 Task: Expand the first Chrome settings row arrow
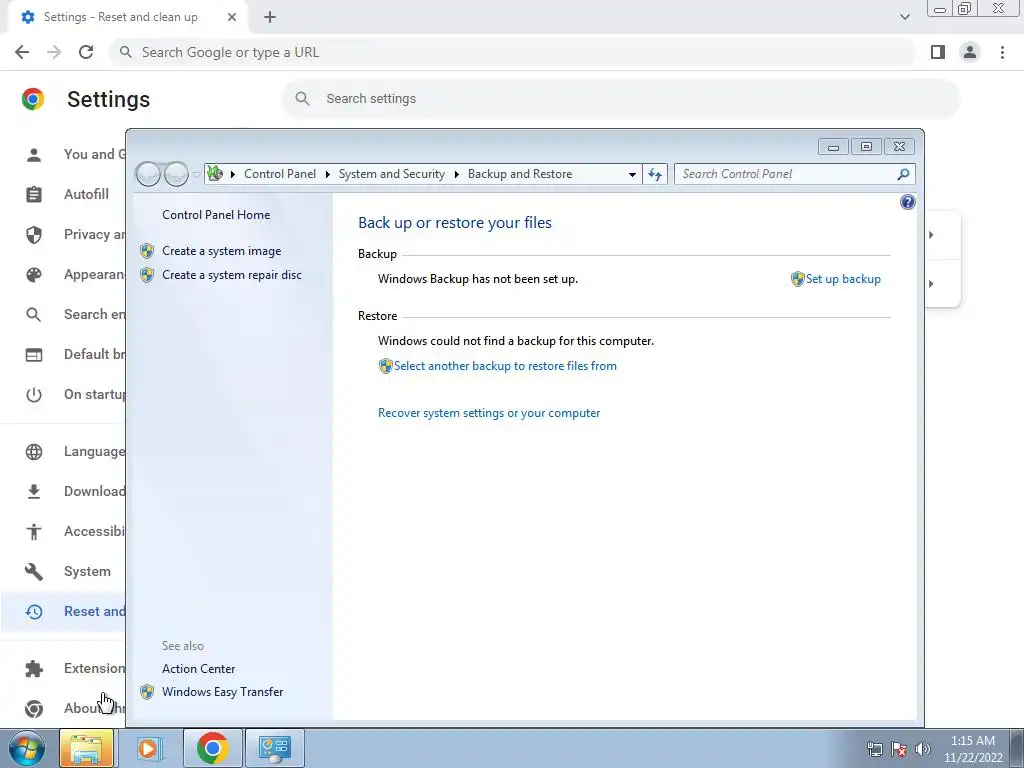click(931, 234)
